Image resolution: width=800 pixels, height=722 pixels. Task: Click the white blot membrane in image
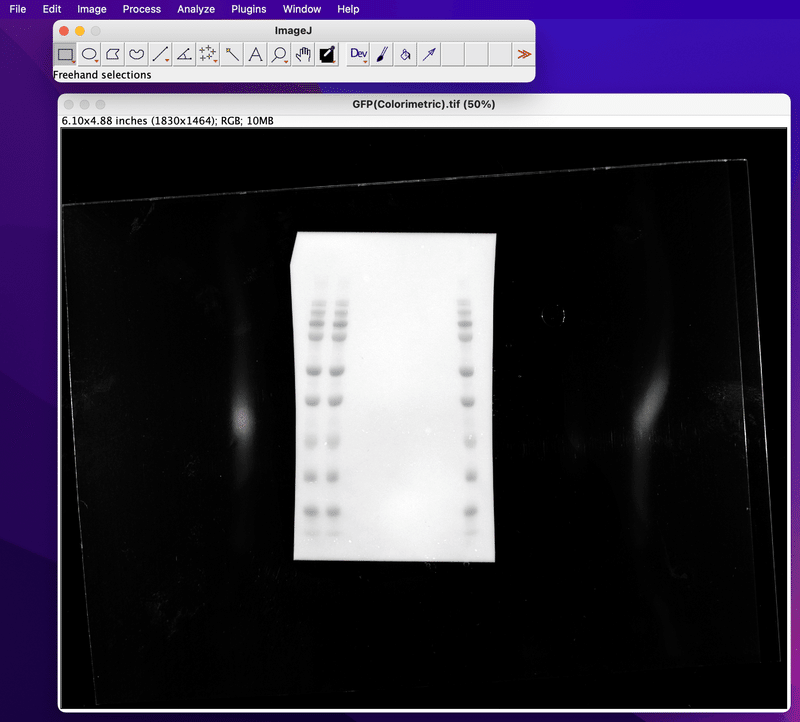click(x=393, y=397)
